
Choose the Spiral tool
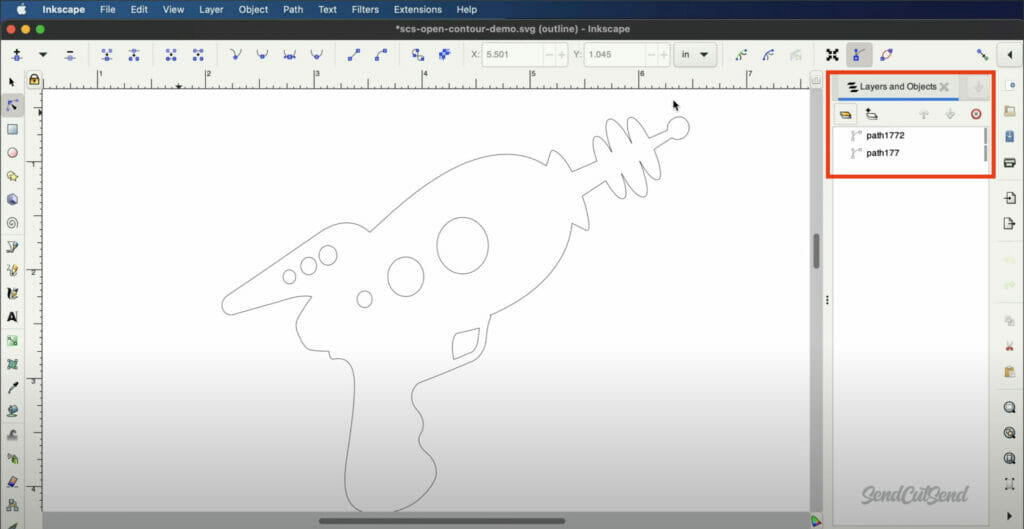coord(12,223)
